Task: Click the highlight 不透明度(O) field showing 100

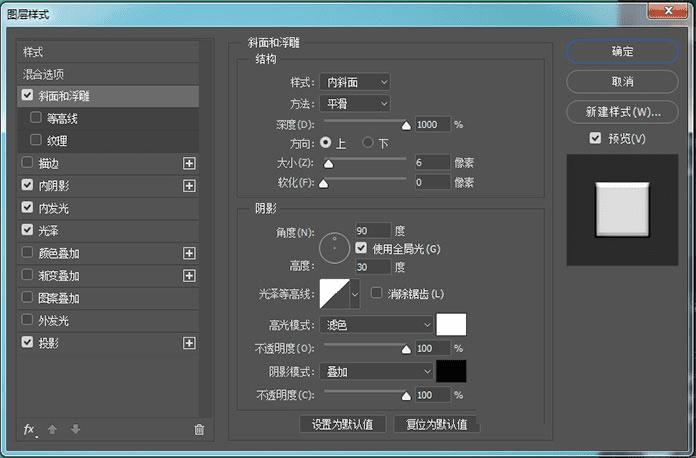Action: (432, 348)
